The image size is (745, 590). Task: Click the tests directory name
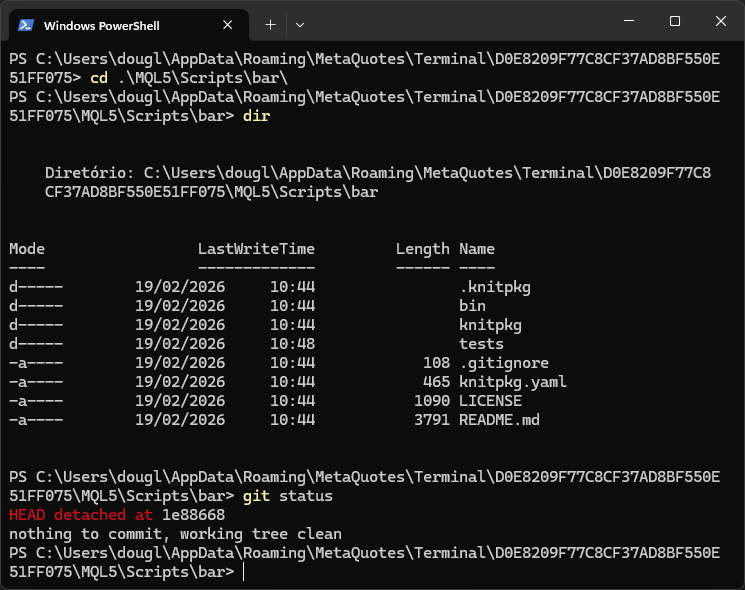(x=481, y=344)
